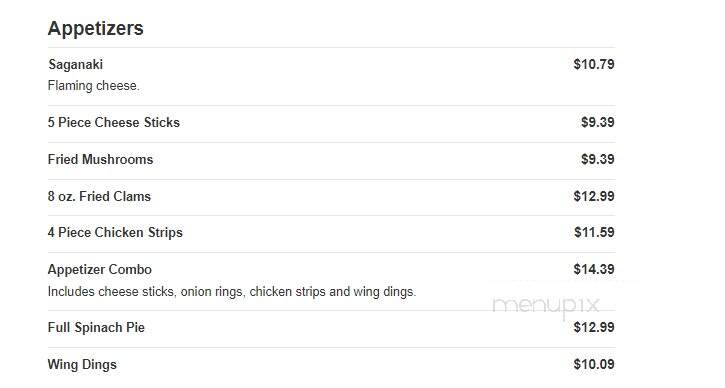Click the Appetizer Combo price $14.39
The height and width of the screenshot is (388, 725).
click(x=594, y=269)
